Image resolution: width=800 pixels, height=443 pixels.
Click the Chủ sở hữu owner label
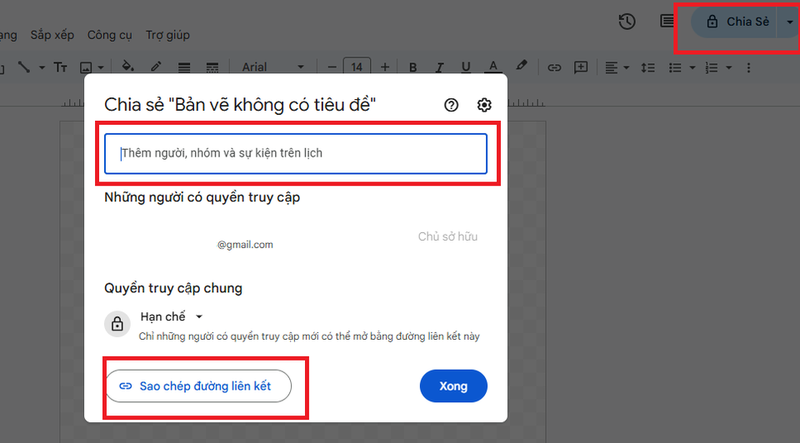coord(447,237)
